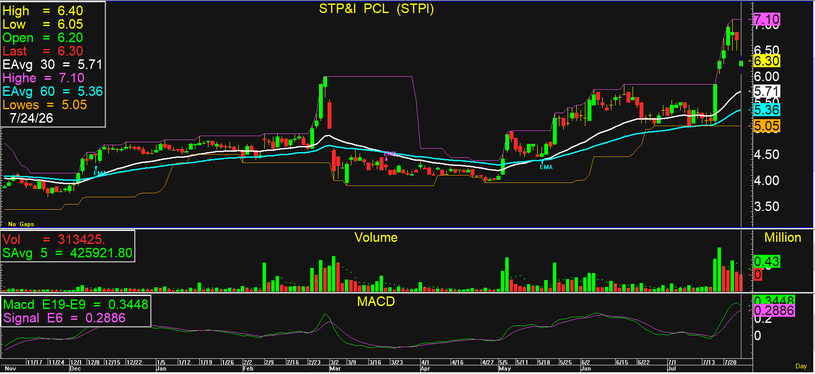Click the Day timeframe label

click(800, 366)
